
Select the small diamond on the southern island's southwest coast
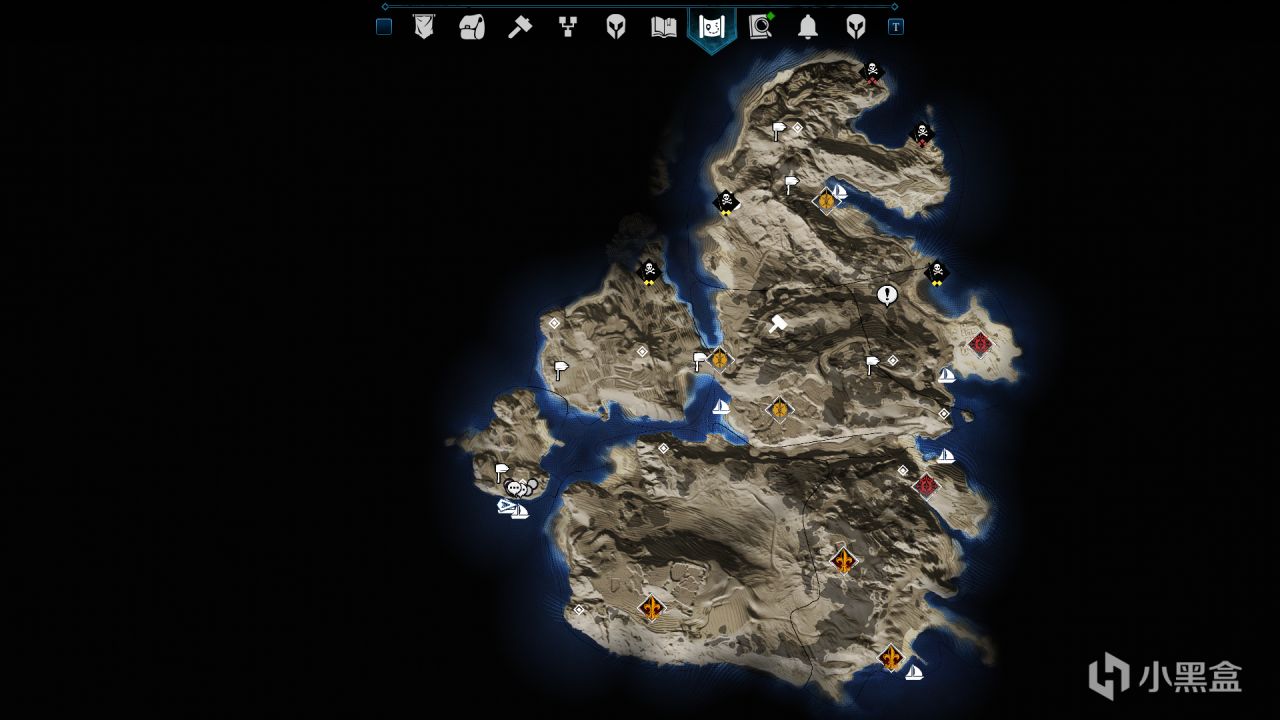[x=578, y=610]
